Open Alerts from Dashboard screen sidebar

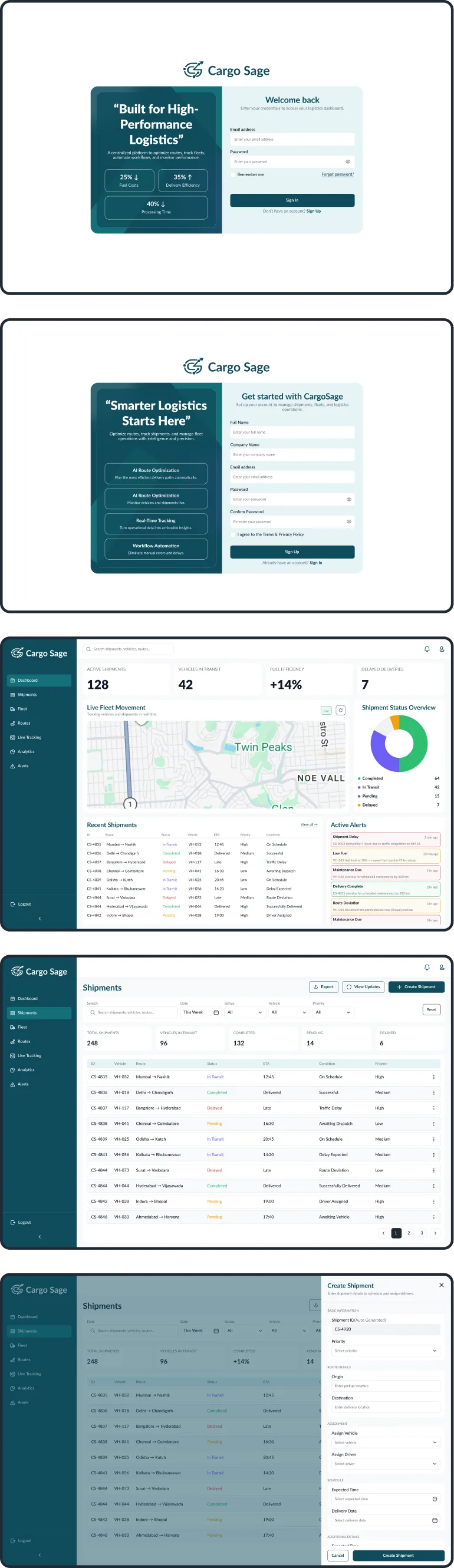point(19,766)
